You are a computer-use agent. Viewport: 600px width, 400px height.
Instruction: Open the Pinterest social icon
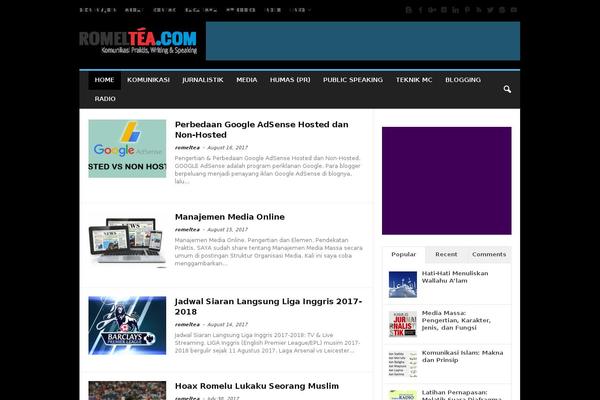click(467, 10)
